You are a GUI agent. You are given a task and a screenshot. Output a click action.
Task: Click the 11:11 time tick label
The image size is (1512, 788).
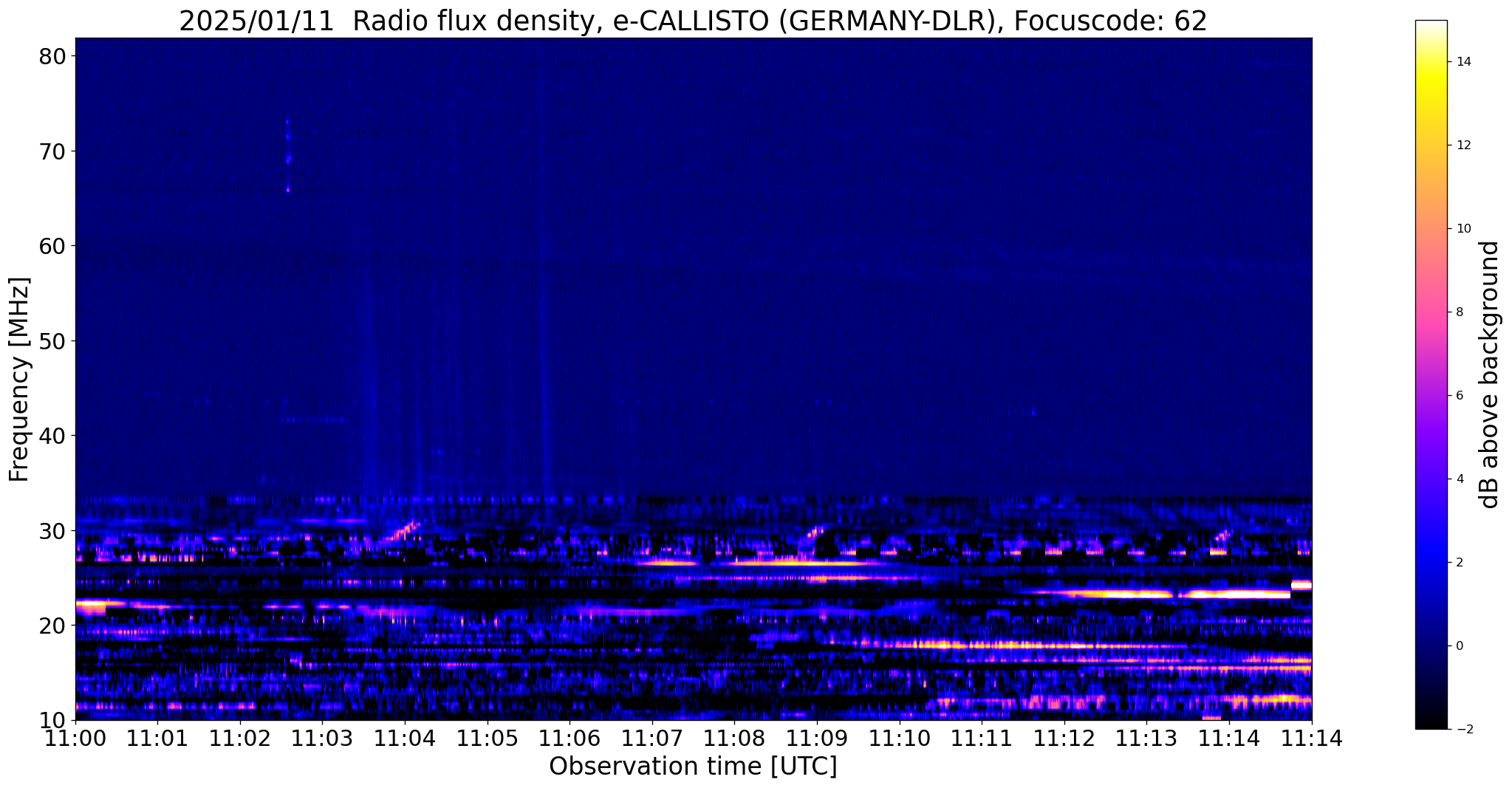982,738
